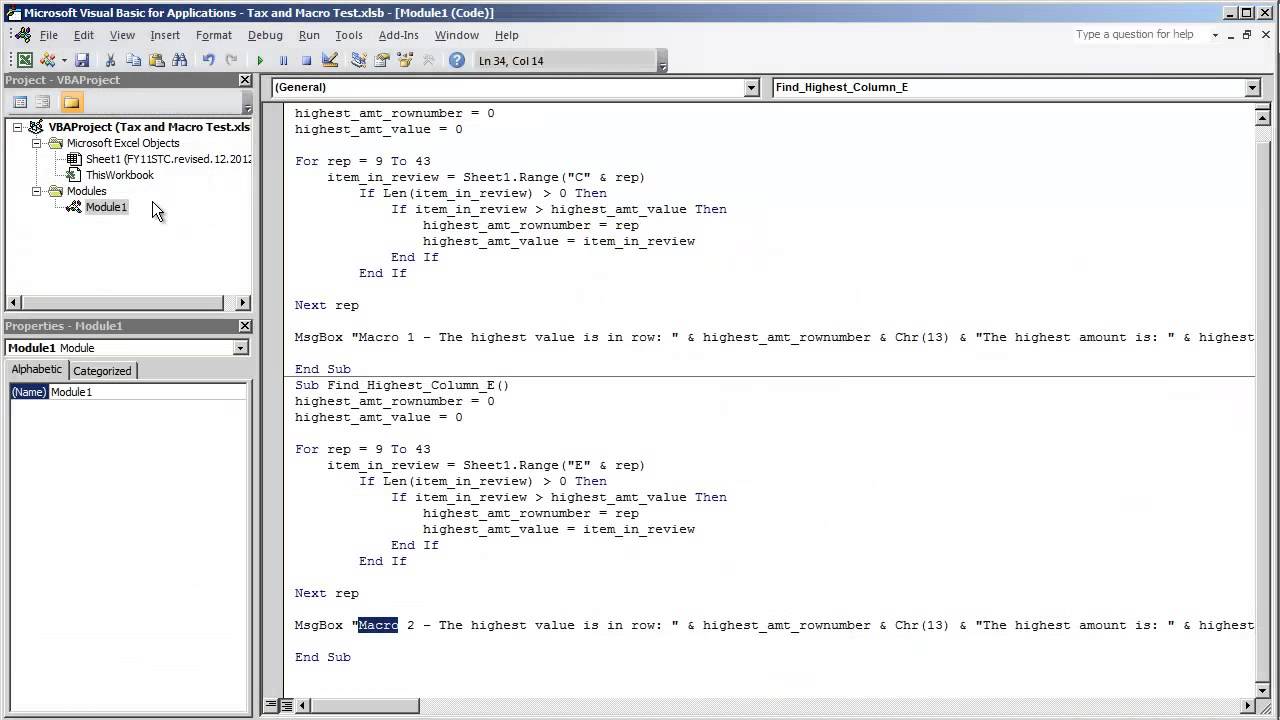Open the Window menu

click(x=456, y=35)
